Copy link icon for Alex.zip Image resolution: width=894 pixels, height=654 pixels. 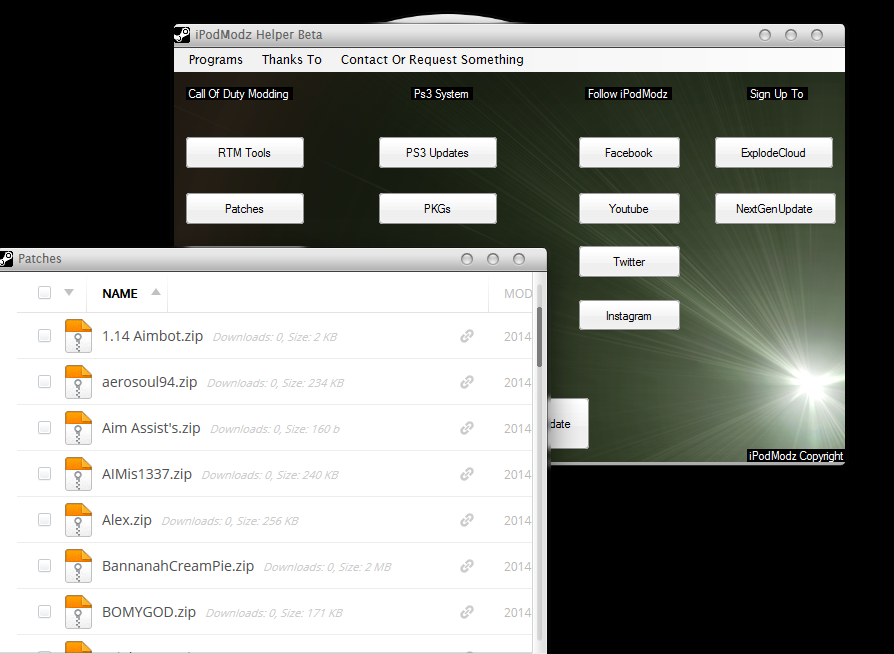(467, 520)
